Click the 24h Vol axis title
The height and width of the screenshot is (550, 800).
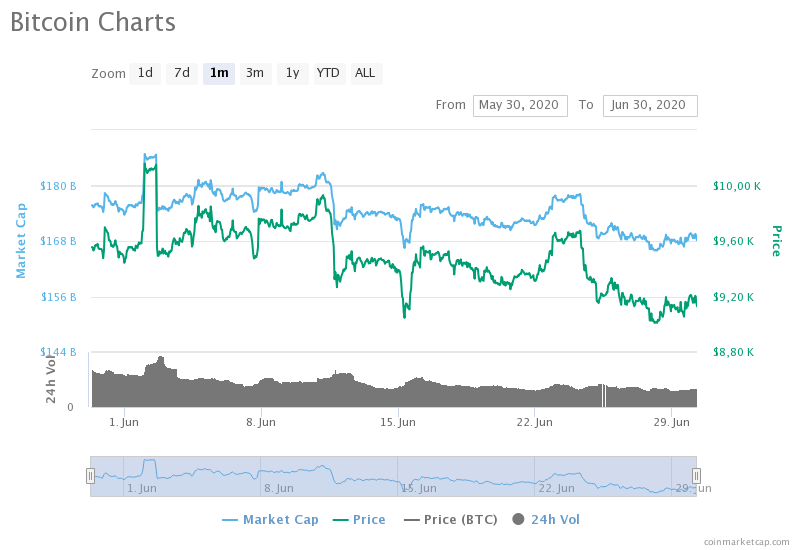[x=51, y=378]
